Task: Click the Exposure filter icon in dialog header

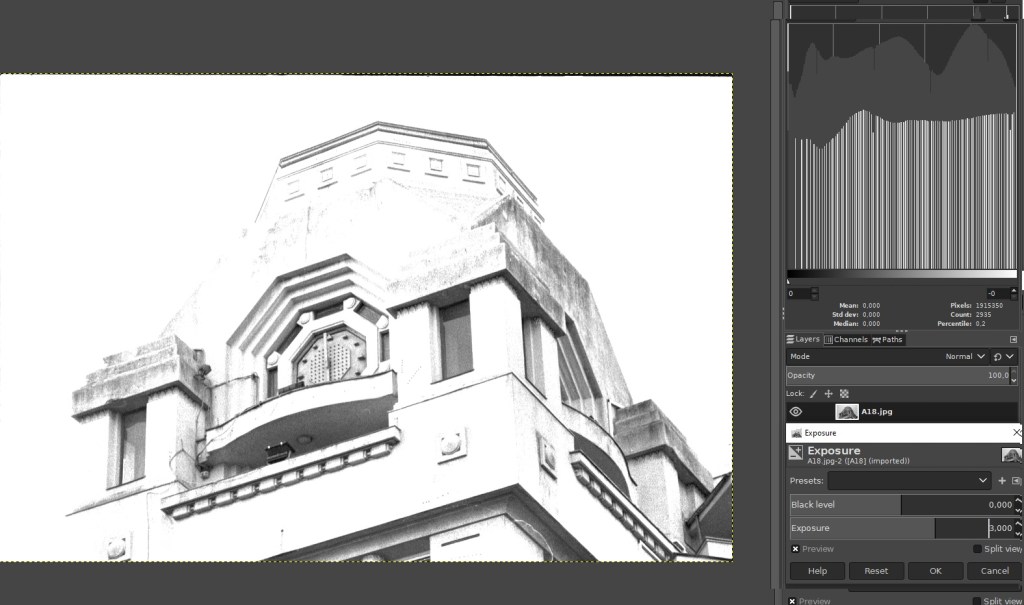Action: [796, 454]
